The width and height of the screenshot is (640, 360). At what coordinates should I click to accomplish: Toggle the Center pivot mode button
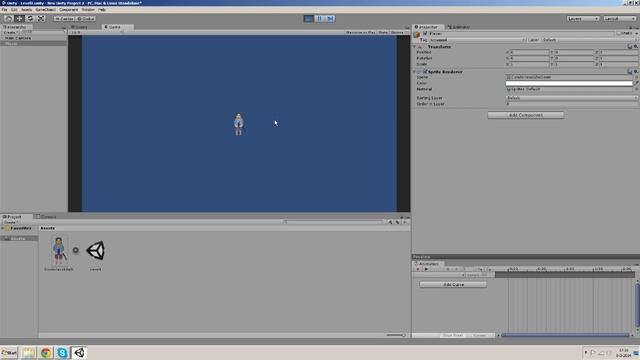[64, 19]
